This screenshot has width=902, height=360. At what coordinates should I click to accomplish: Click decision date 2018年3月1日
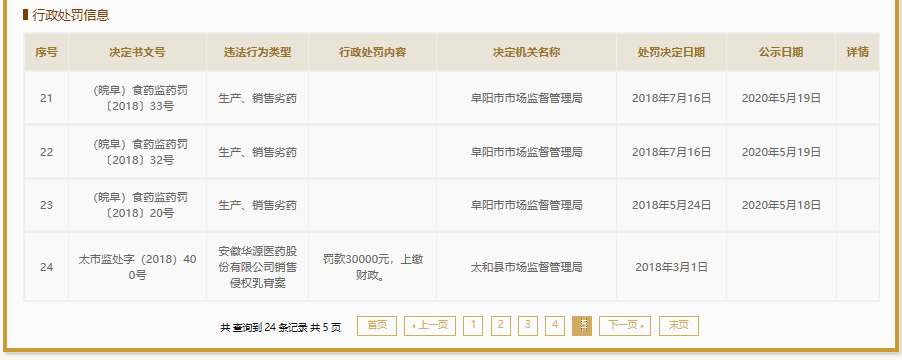(x=671, y=267)
